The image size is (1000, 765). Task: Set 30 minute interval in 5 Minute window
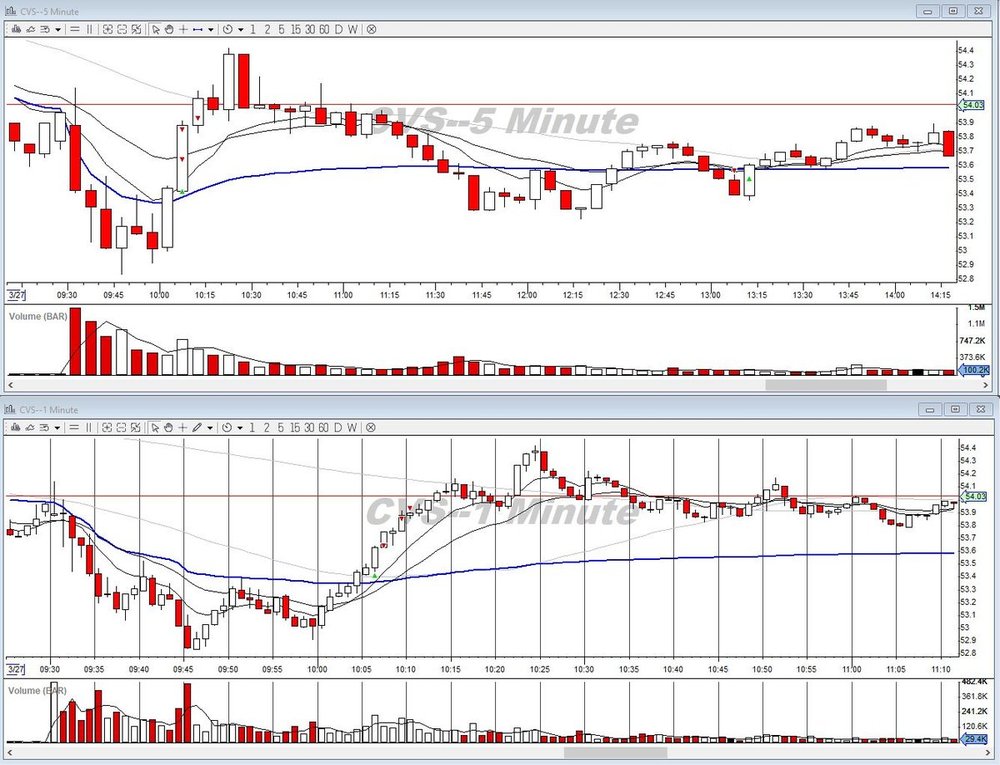click(x=310, y=29)
